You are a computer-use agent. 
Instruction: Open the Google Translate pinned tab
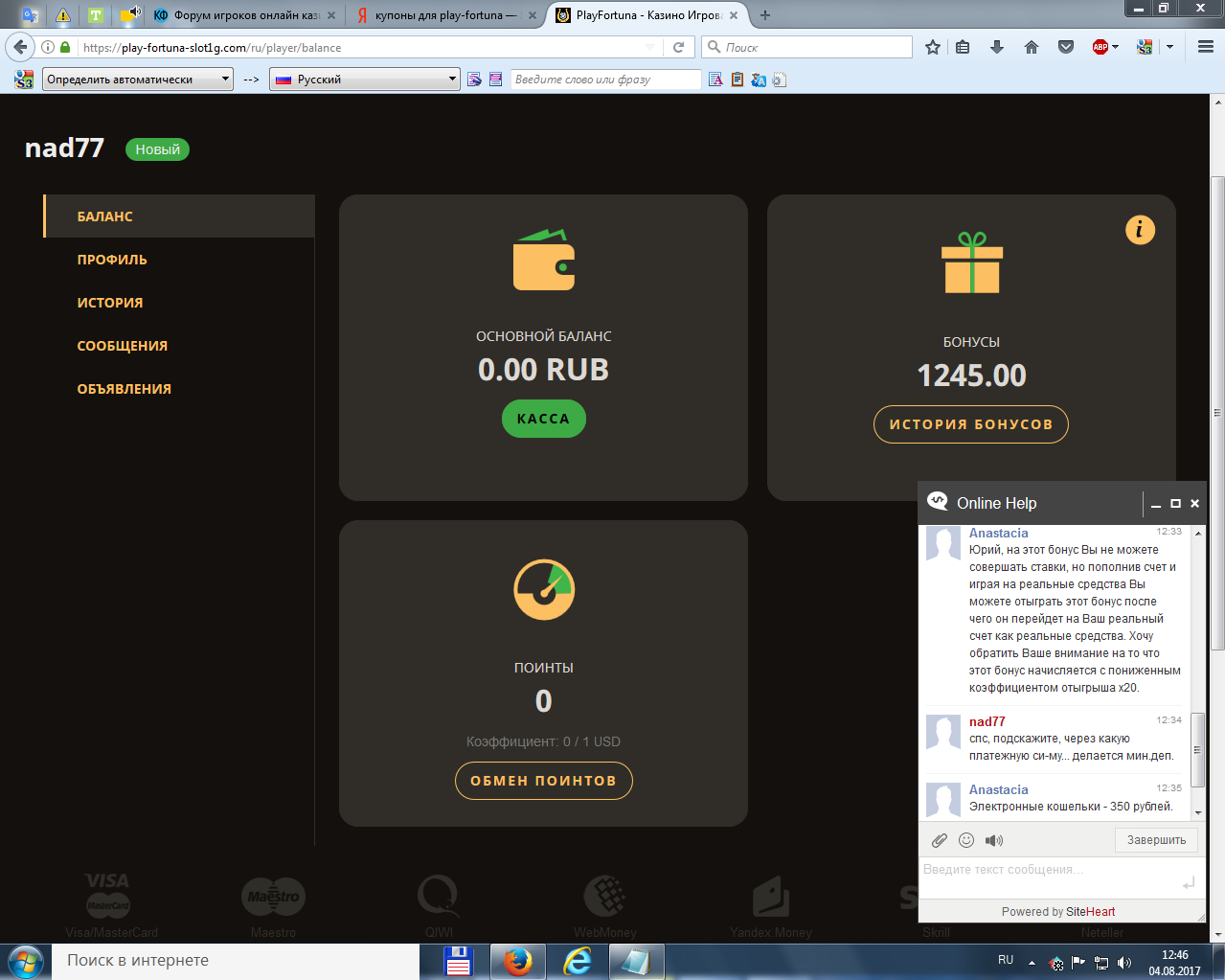pos(30,14)
